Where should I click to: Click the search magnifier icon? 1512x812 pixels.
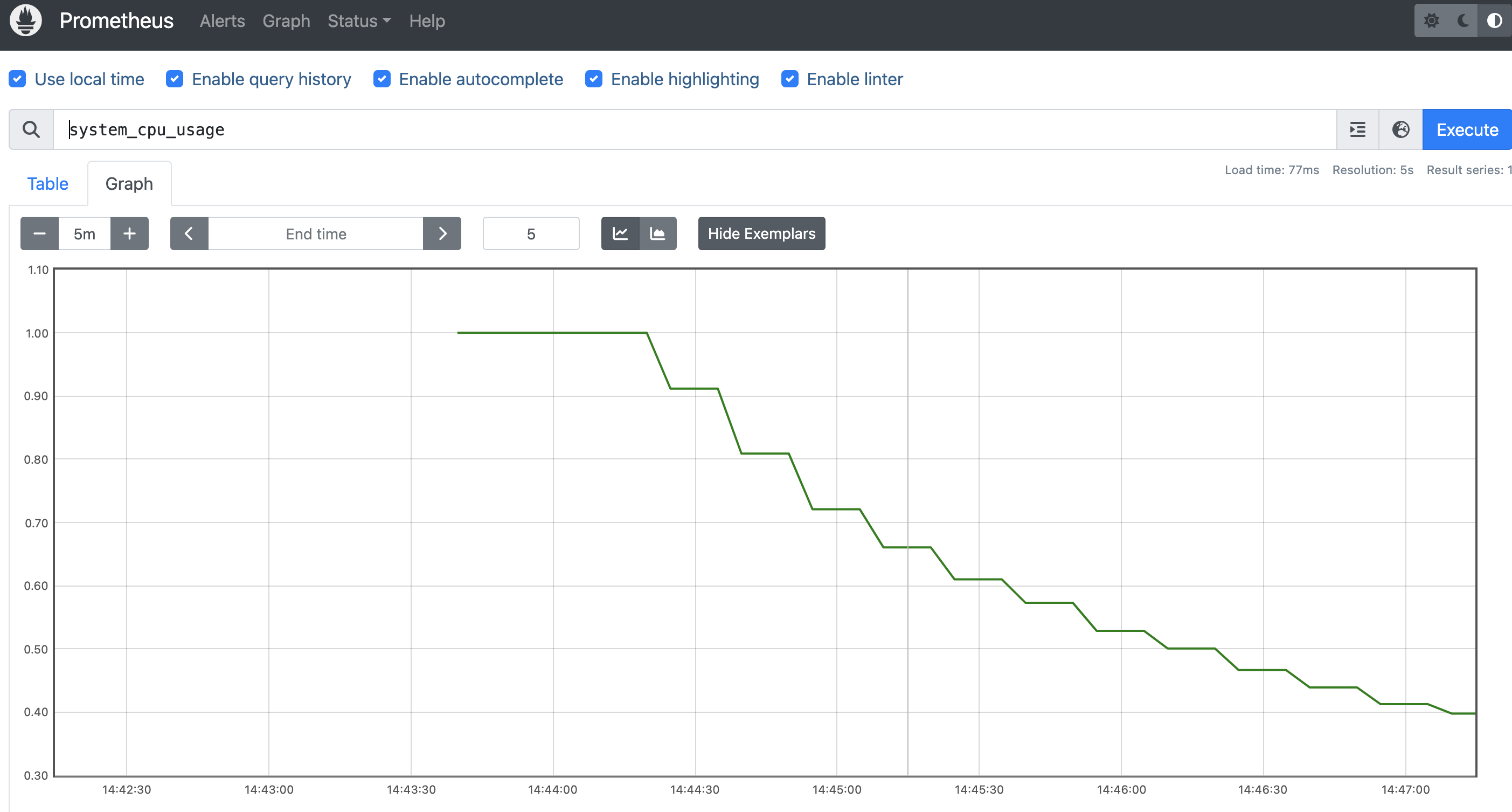tap(31, 129)
